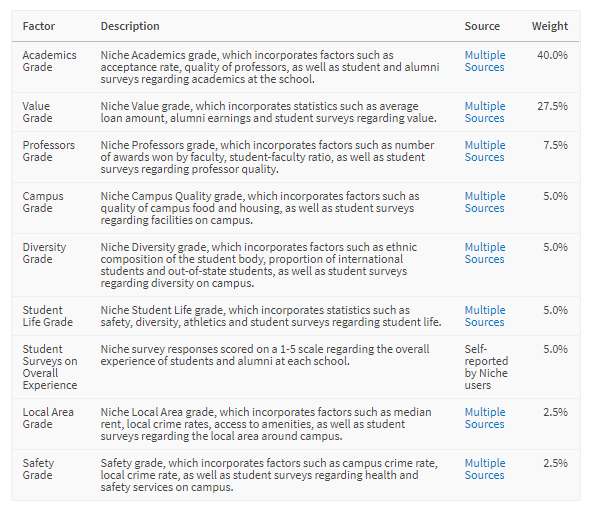Select the 40.0% weight value
The image size is (593, 510).
553,55
